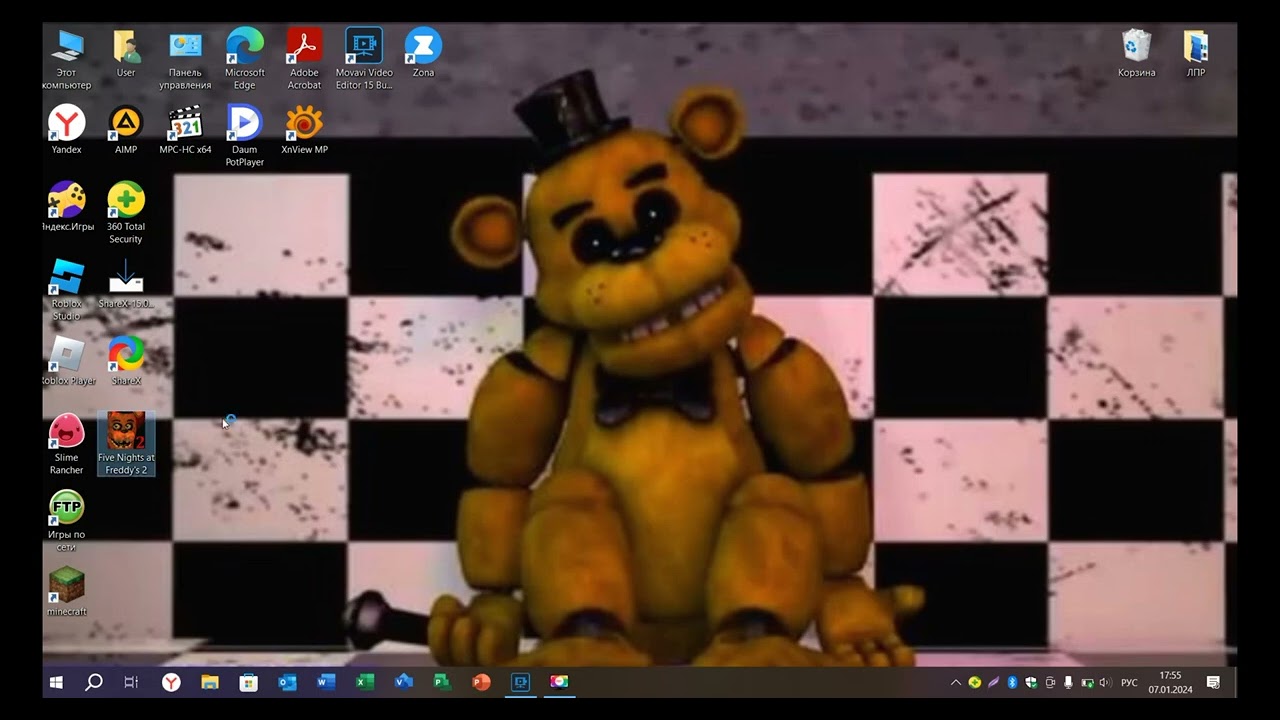Launch Excel from the taskbar
The height and width of the screenshot is (720, 1280).
coord(365,682)
